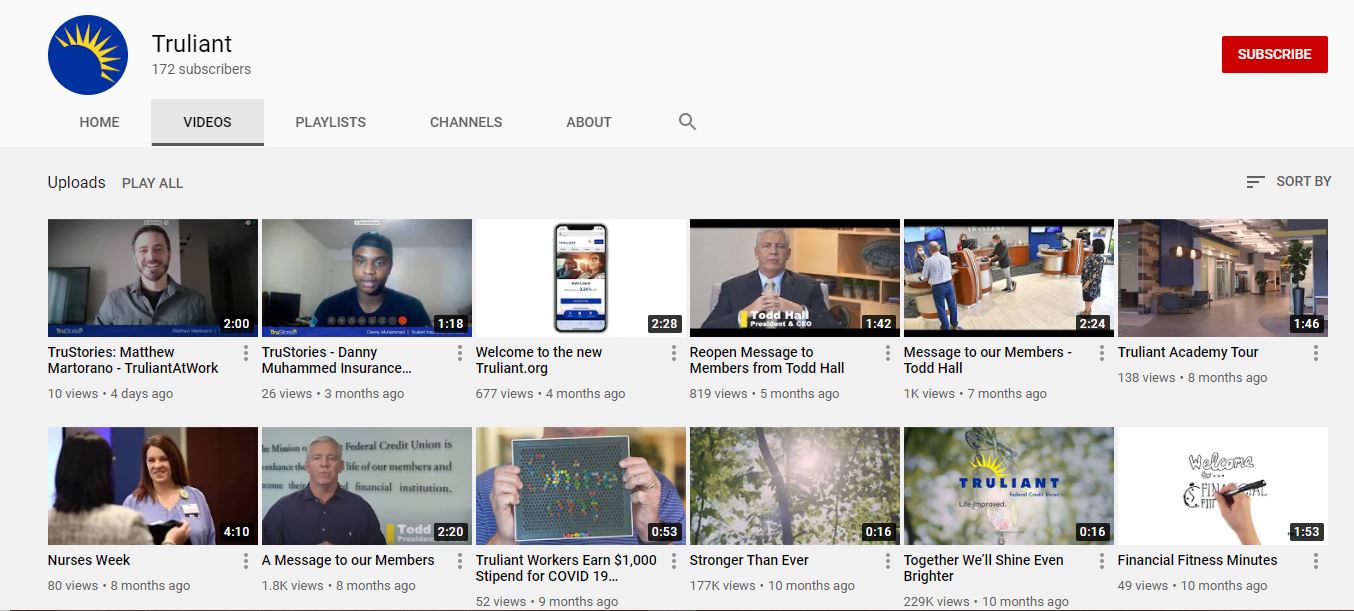
Task: Play the Financial Fitness whiteboard thumbnail
Action: point(1223,486)
